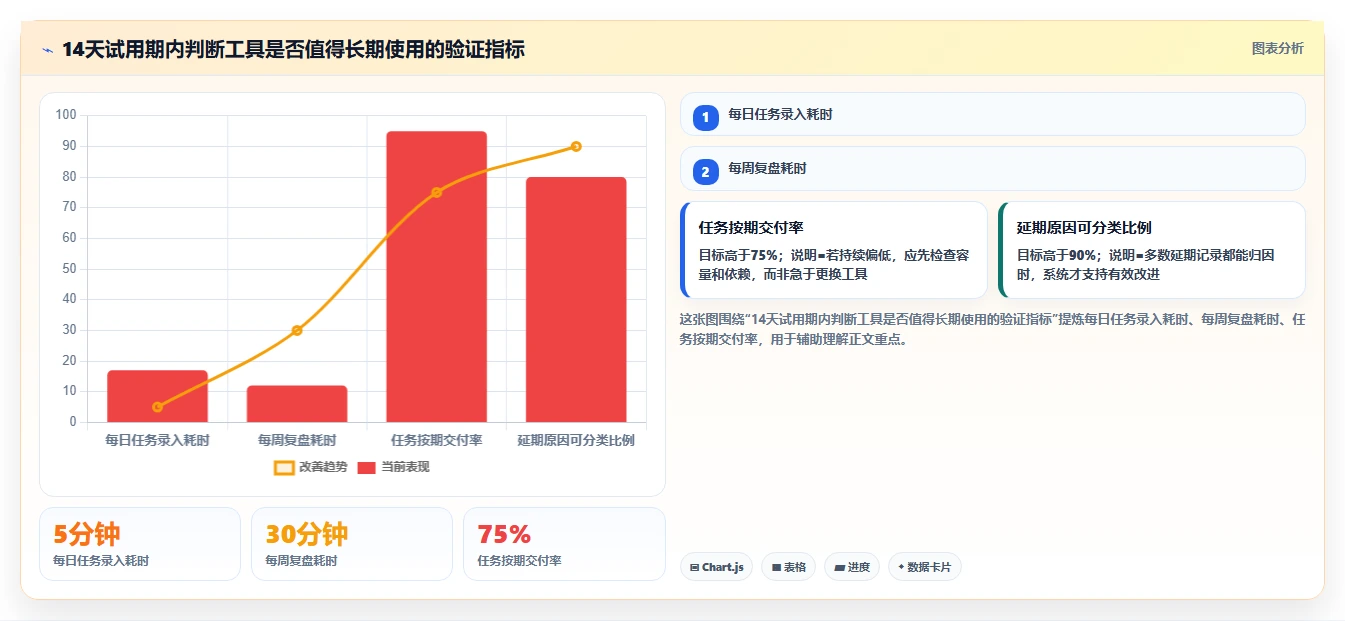1345x621 pixels.
Task: Click y-axis value 100
Action: [x=66, y=115]
